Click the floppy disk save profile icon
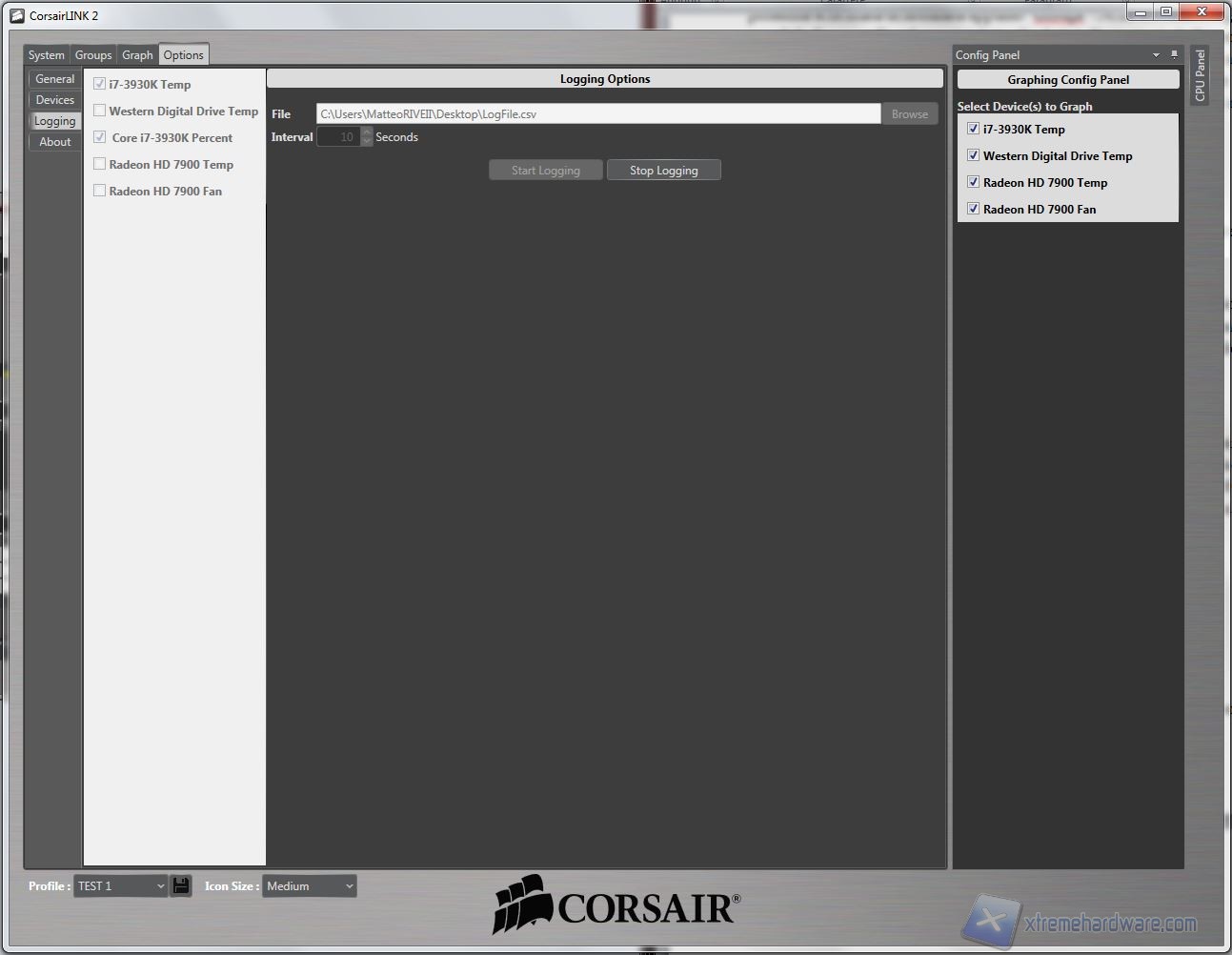The image size is (1232, 955). coord(181,885)
